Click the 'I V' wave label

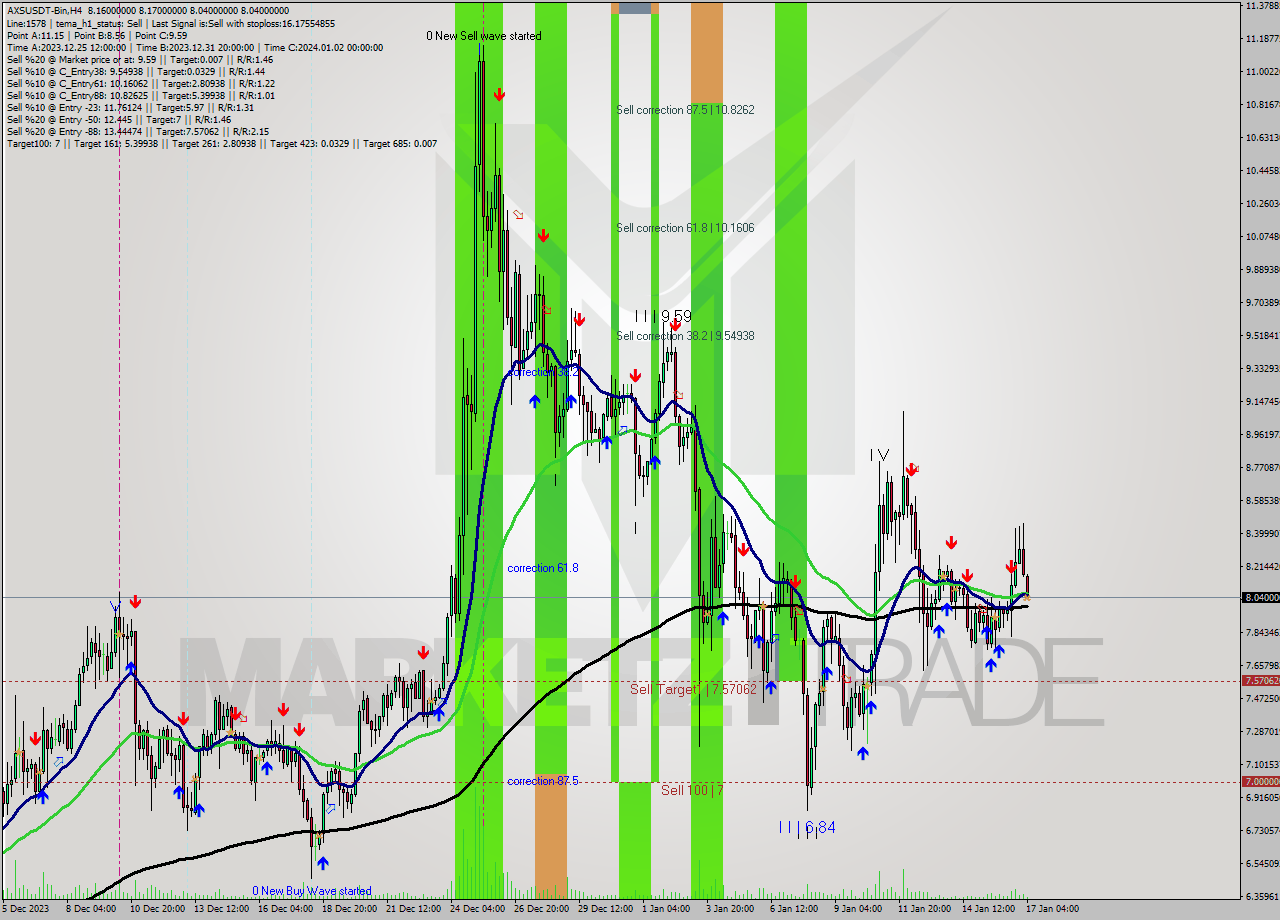tap(878, 455)
